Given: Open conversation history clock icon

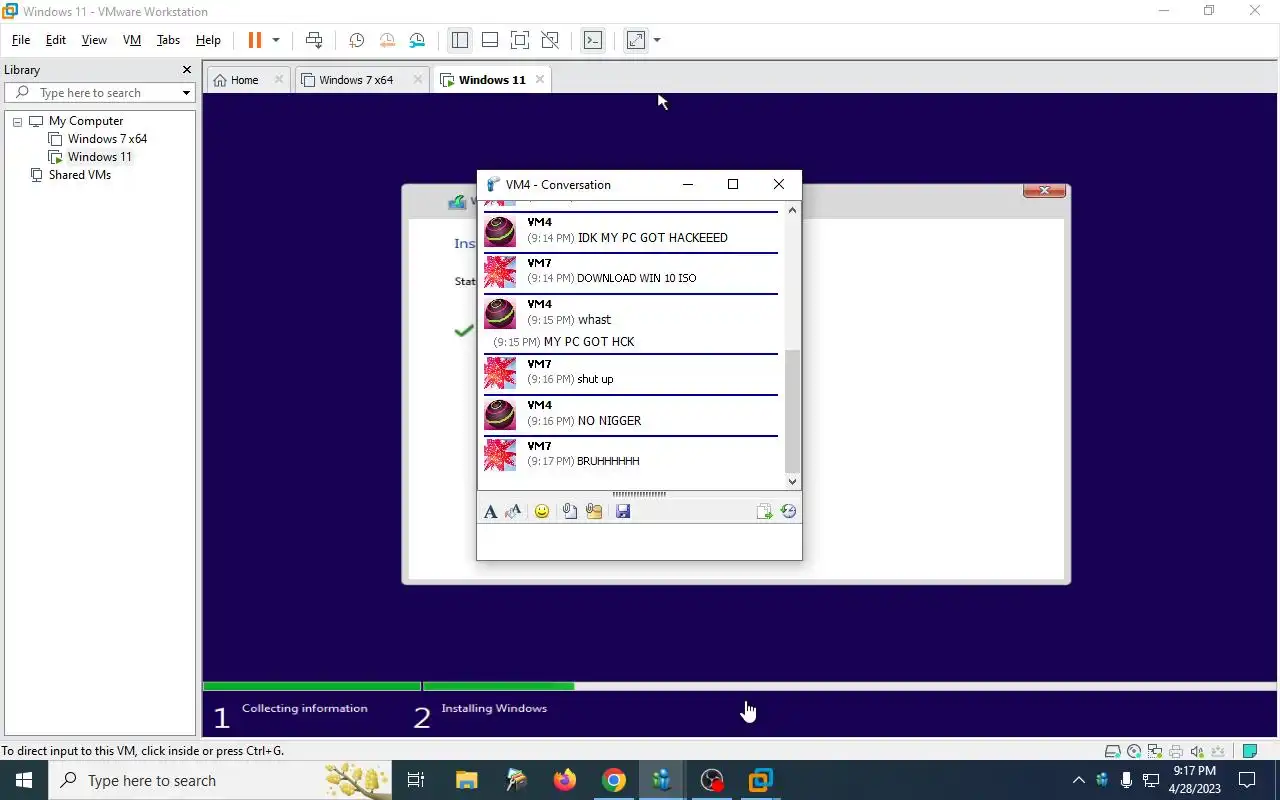Looking at the screenshot, I should 788,511.
